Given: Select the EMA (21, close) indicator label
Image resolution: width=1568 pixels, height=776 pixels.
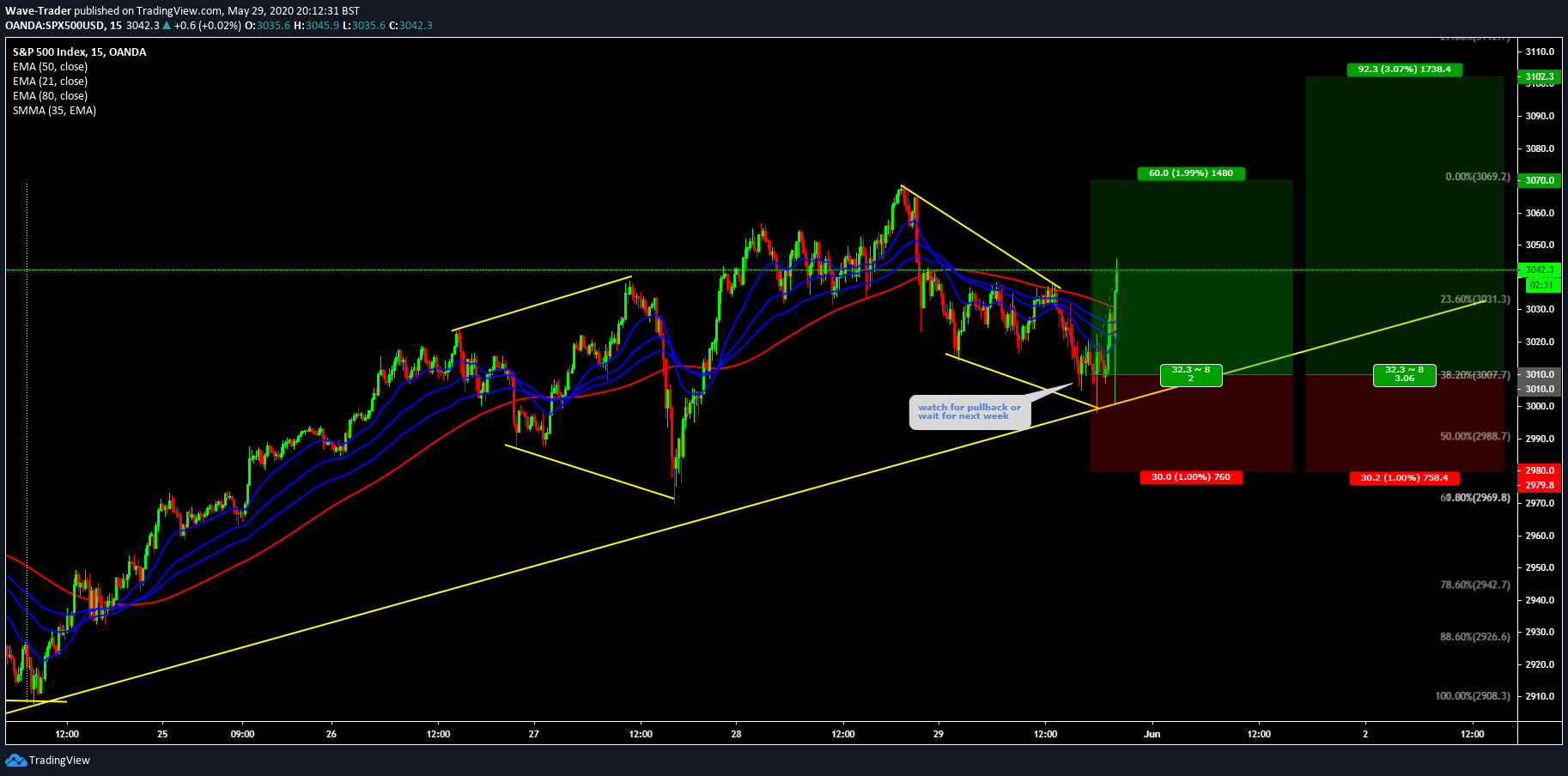Looking at the screenshot, I should coord(50,82).
